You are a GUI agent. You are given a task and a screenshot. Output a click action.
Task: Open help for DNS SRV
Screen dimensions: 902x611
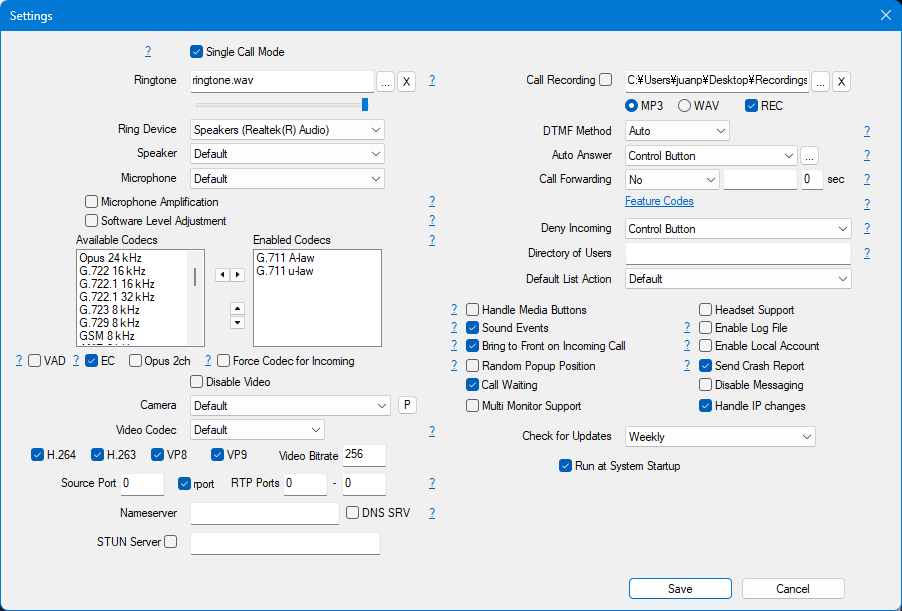432,513
